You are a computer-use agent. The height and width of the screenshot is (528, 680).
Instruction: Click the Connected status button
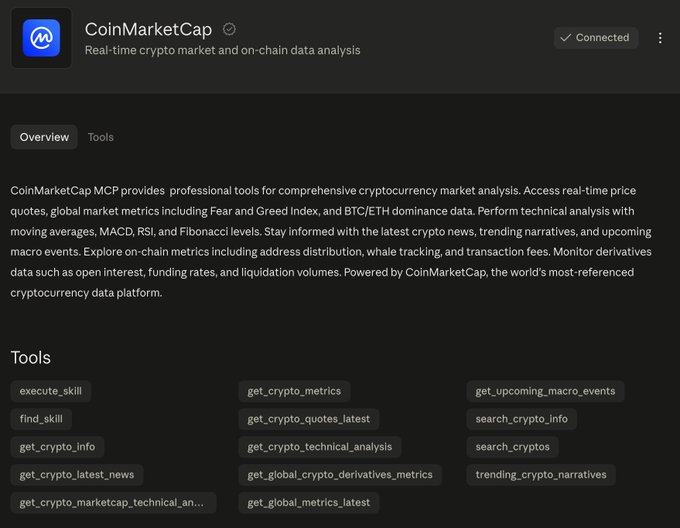(x=595, y=38)
